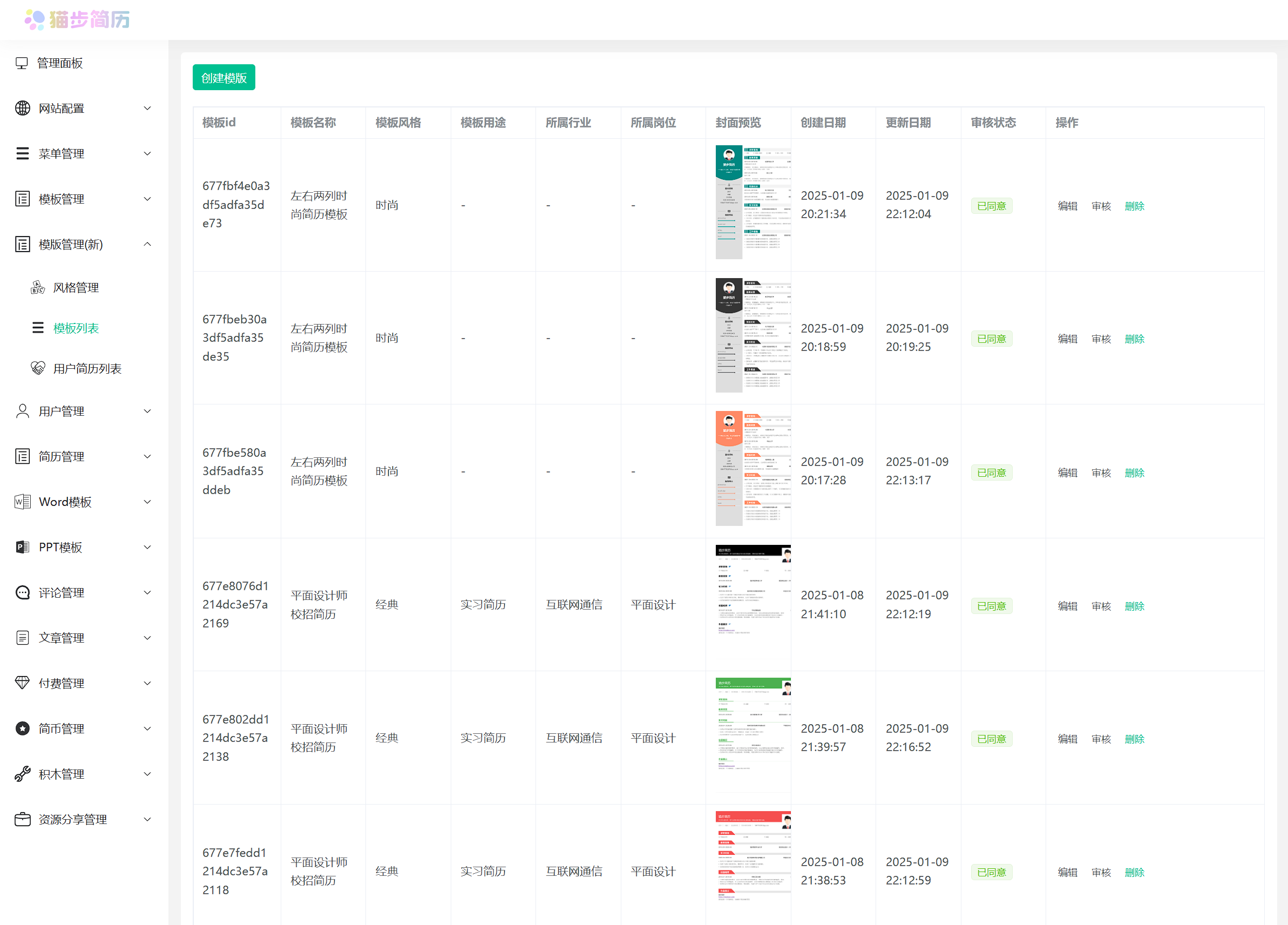Click the 积木管理 wrench icon
This screenshot has height=925, width=1288.
click(22, 774)
